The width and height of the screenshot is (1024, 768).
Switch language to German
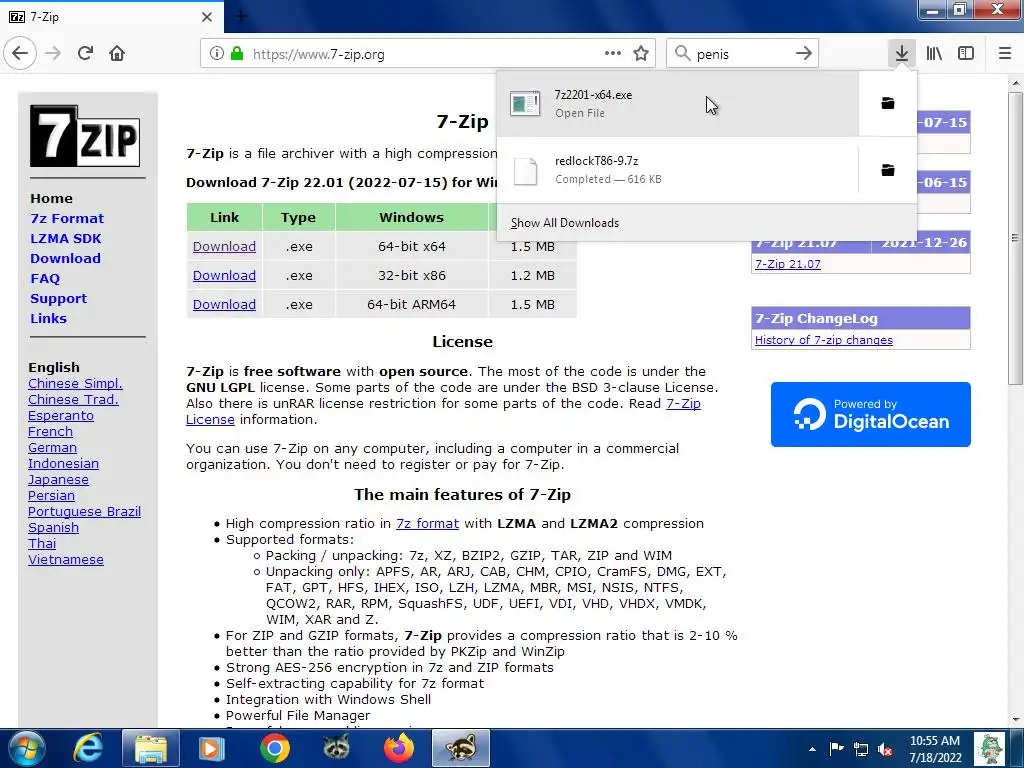[x=52, y=447]
